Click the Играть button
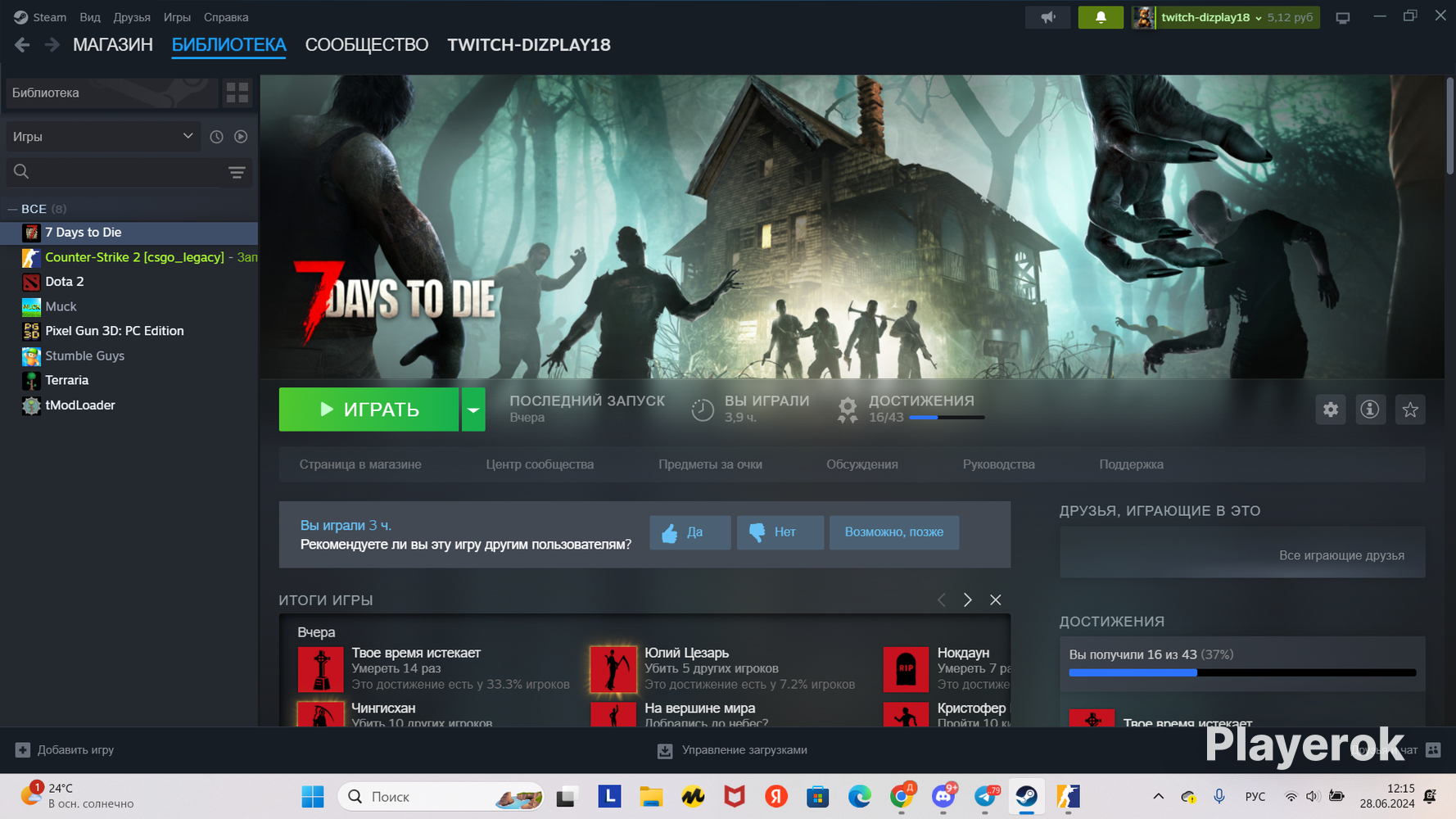 [369, 409]
